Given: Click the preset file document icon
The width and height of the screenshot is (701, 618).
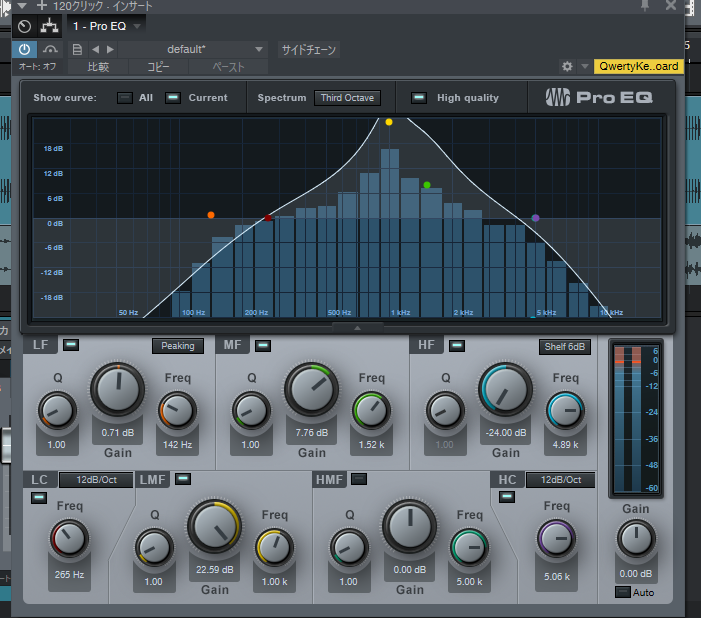Looking at the screenshot, I should [77, 49].
